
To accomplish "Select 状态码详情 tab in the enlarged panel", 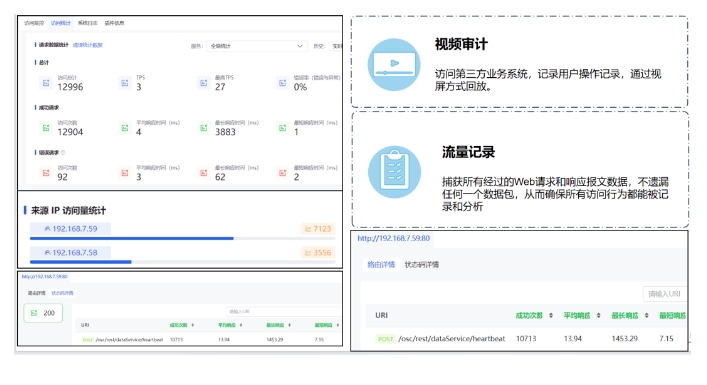I will point(422,265).
